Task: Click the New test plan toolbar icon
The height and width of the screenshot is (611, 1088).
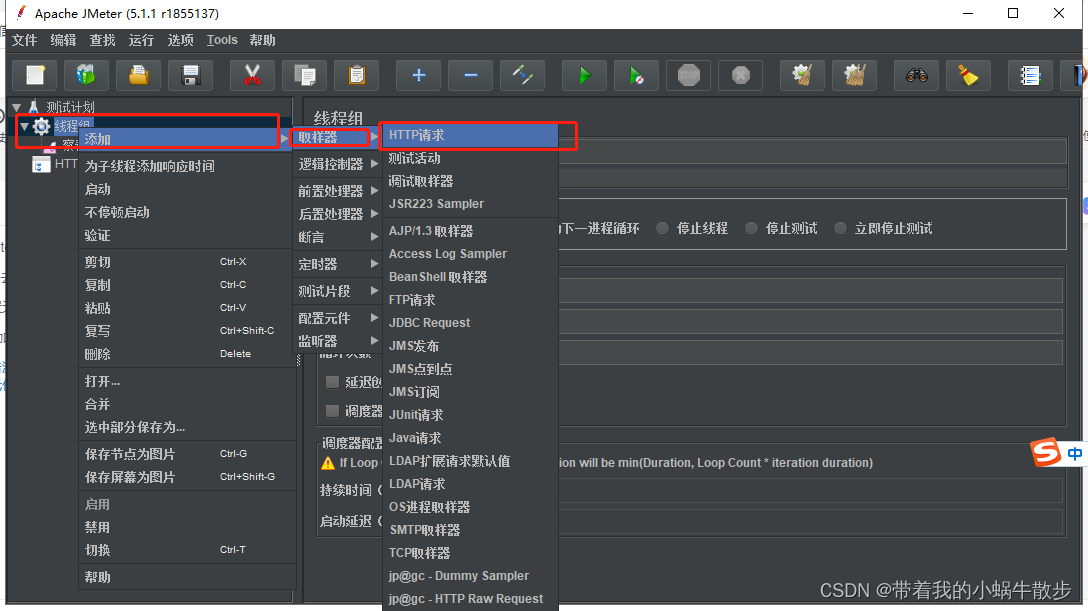Action: [35, 75]
